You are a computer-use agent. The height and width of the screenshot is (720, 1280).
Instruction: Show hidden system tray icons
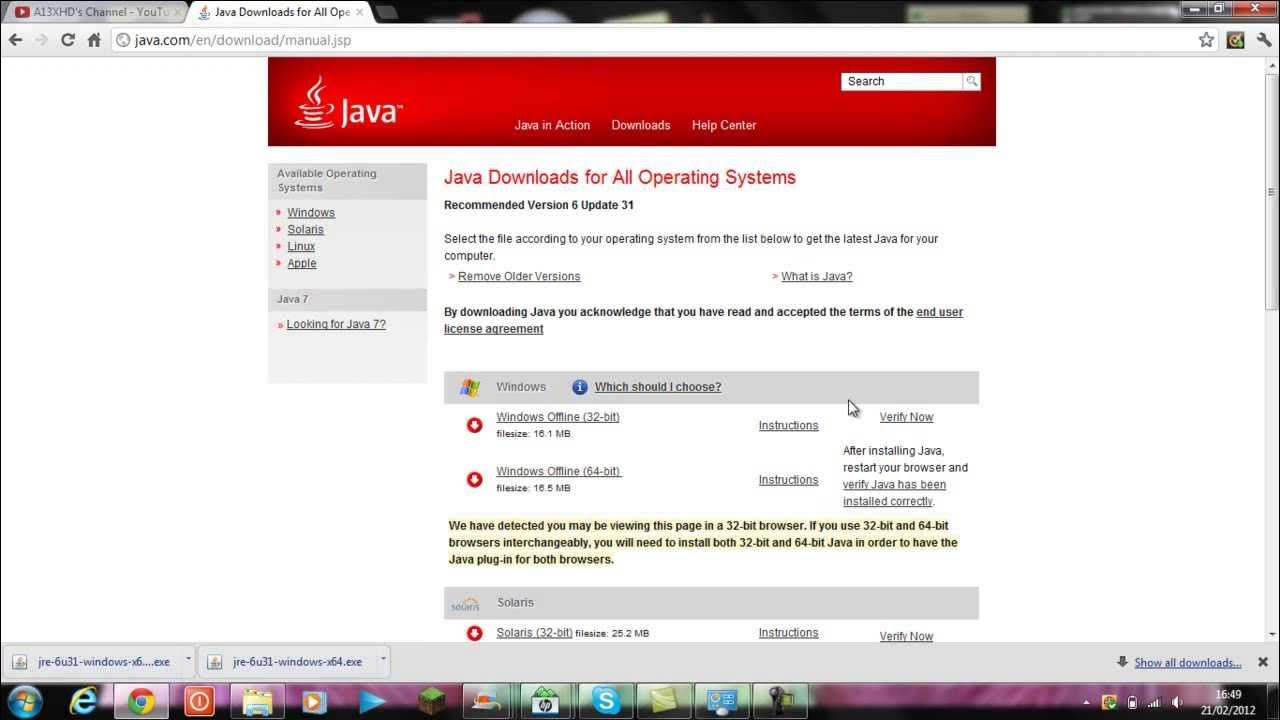(1087, 702)
